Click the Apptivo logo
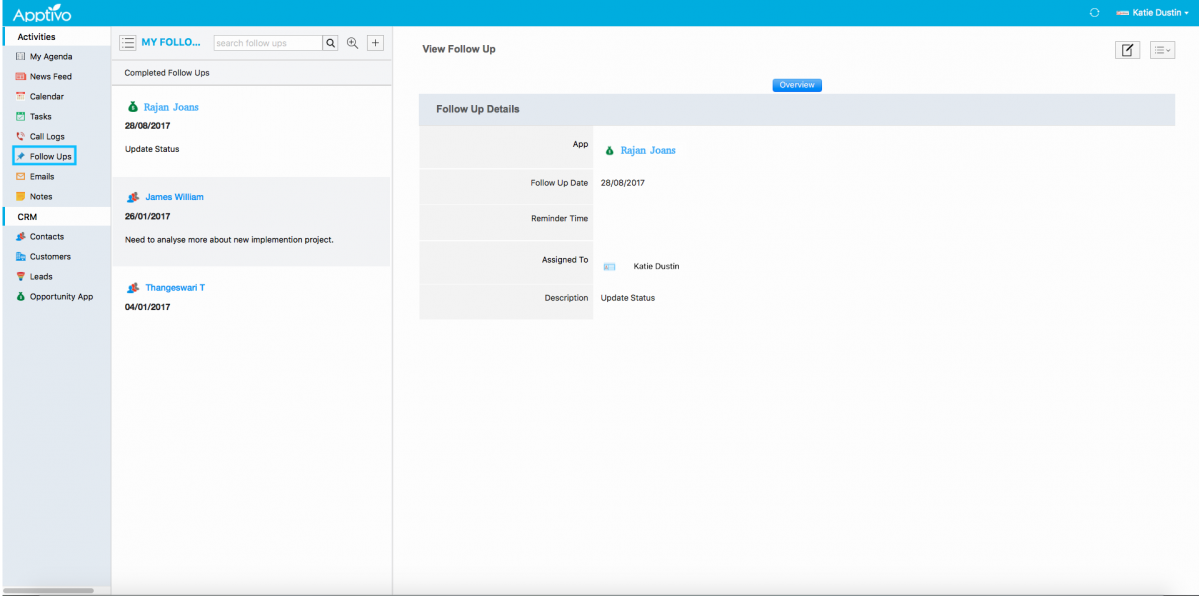 pos(42,14)
